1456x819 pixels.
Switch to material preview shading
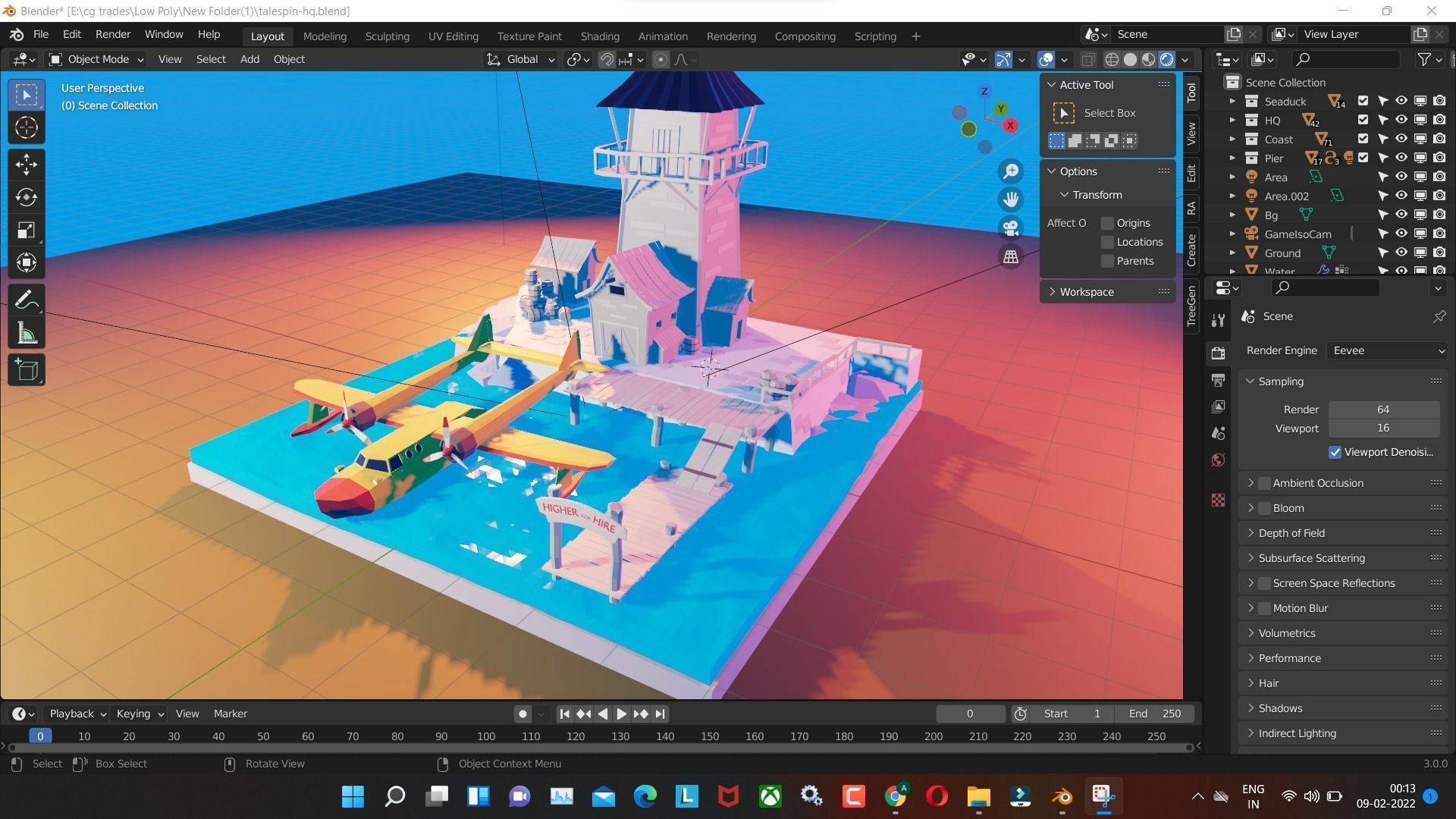(1149, 59)
